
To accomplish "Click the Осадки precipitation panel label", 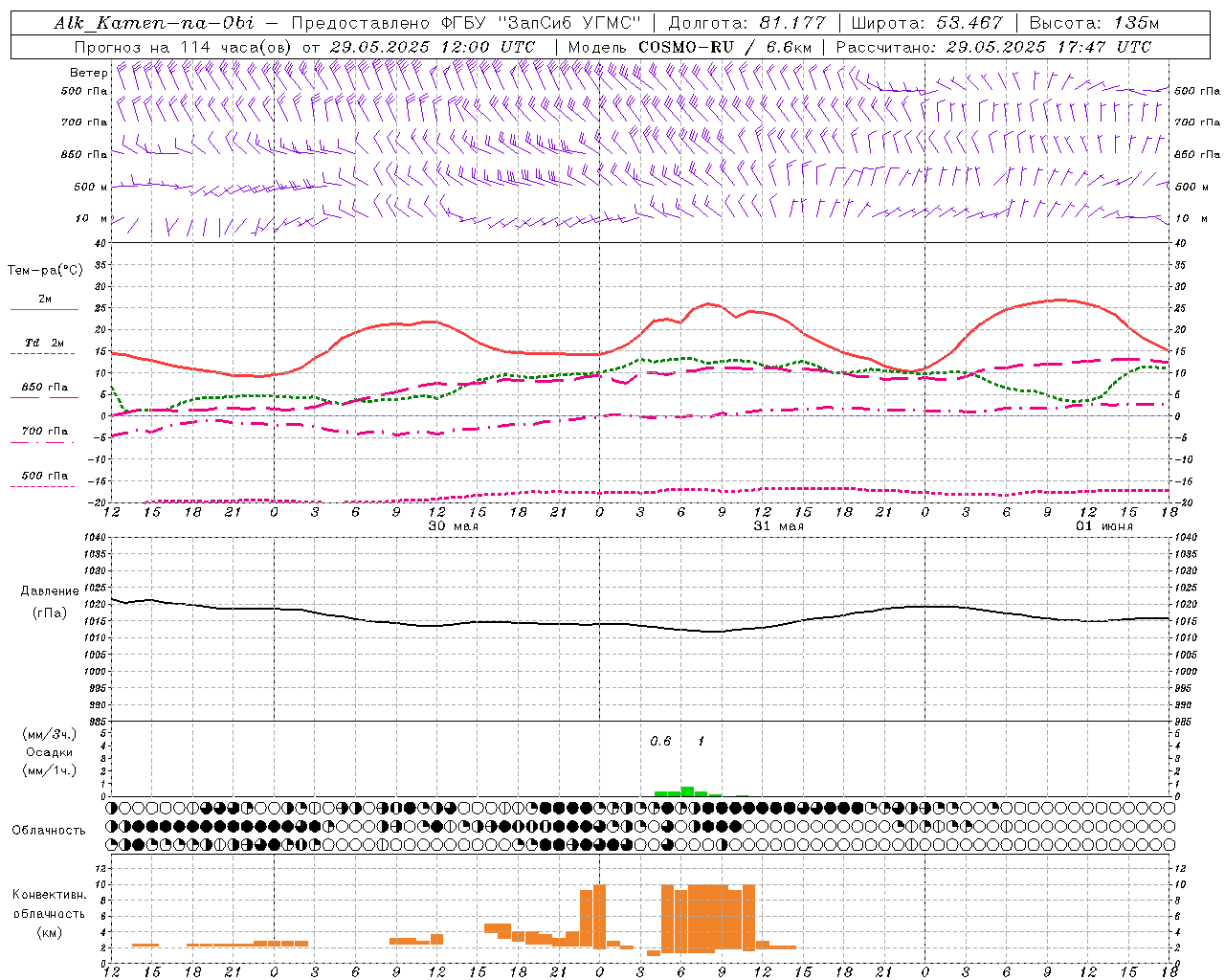I will (50, 752).
